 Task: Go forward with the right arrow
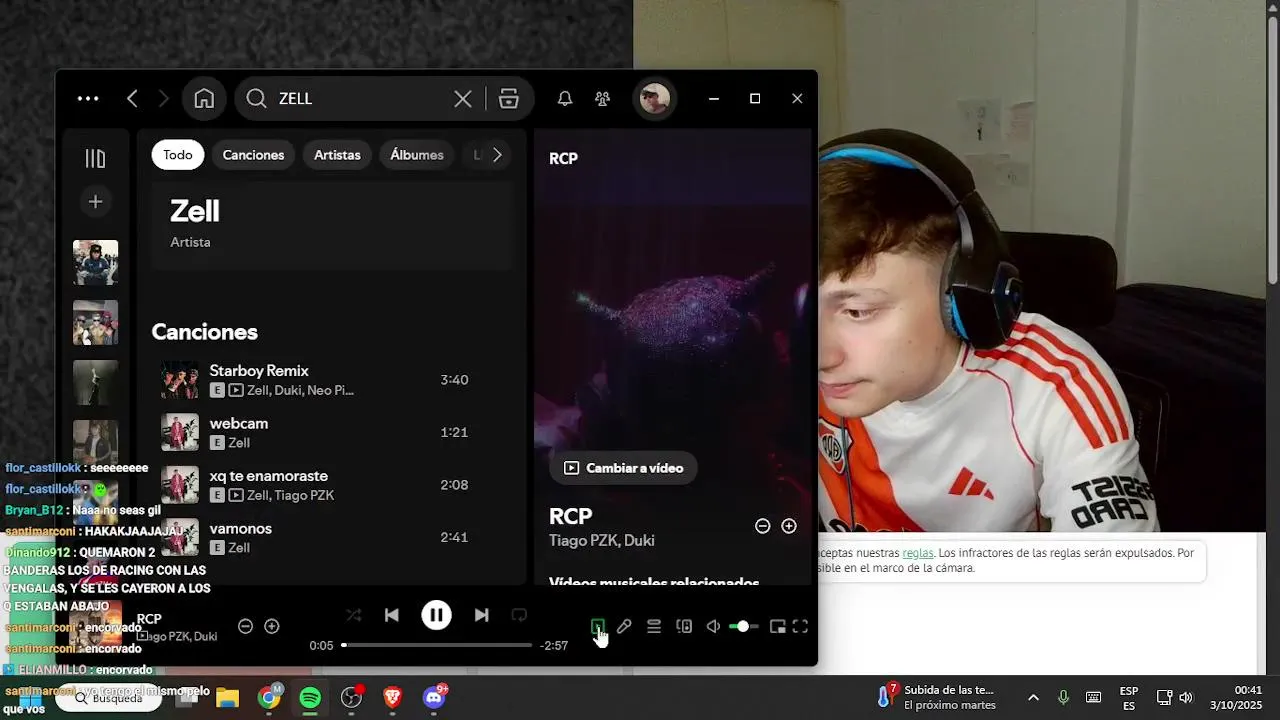click(x=164, y=98)
